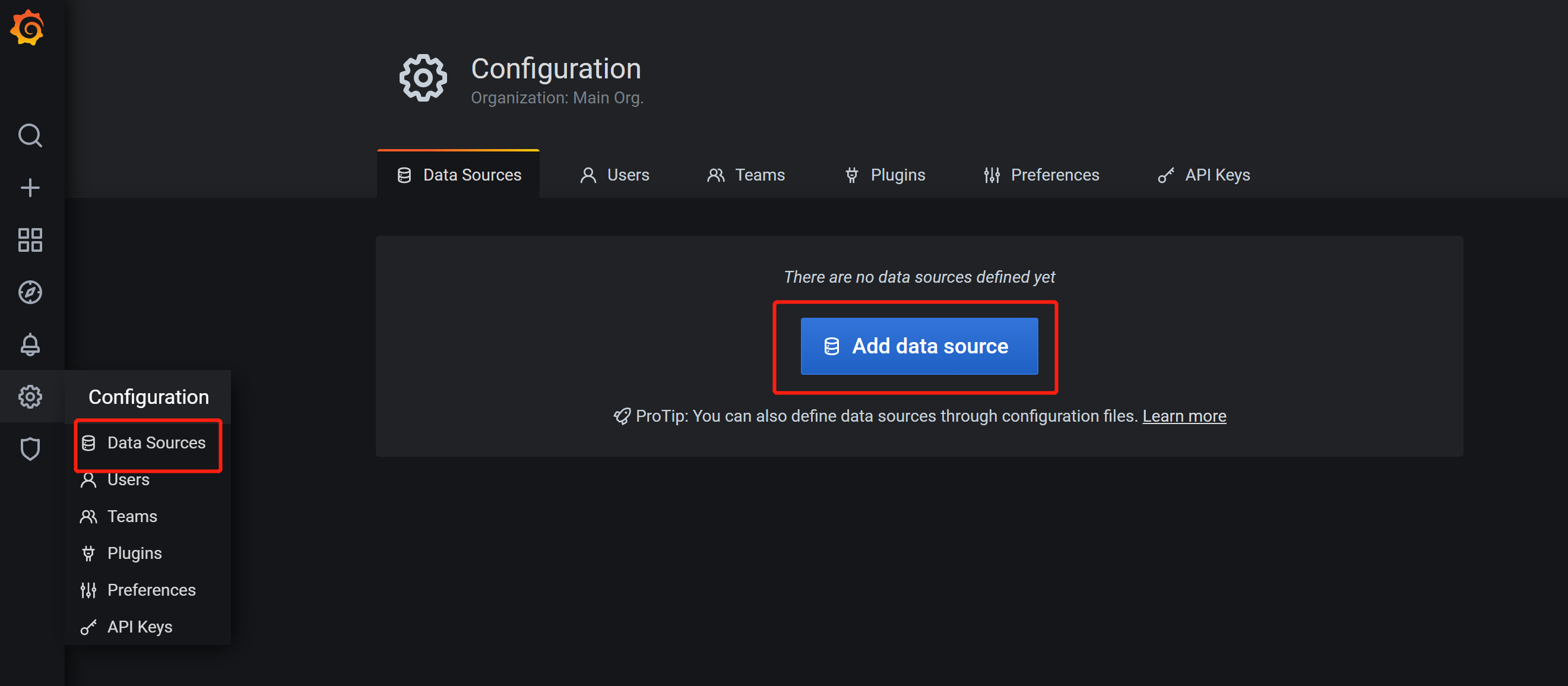Select API Keys in Configuration flyout
Viewport: 1568px width, 686px height.
click(x=148, y=627)
